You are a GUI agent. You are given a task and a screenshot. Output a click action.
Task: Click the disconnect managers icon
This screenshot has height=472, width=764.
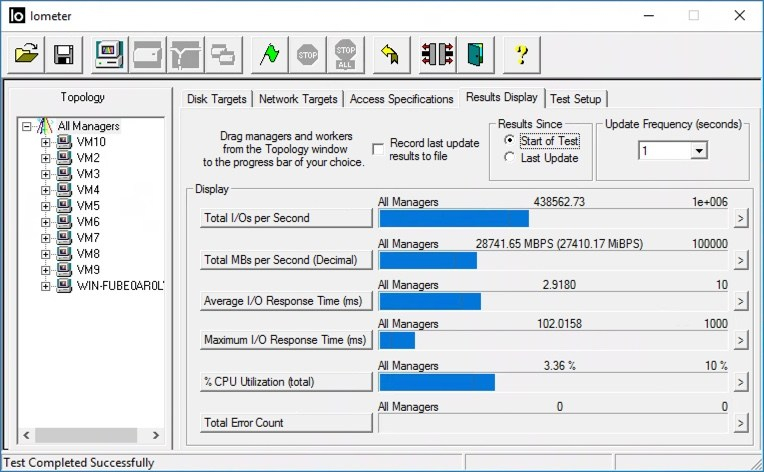(438, 55)
